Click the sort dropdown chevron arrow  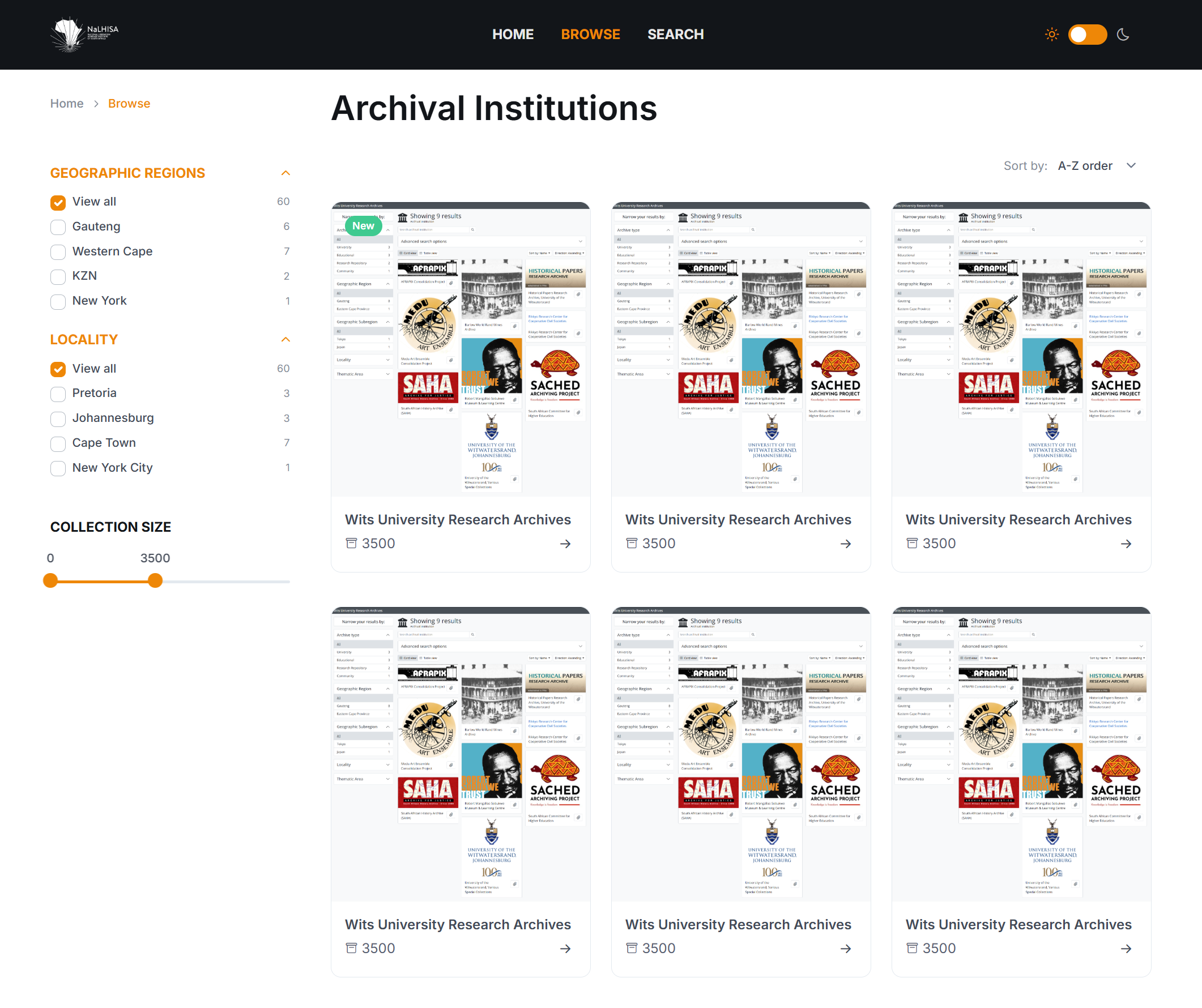pos(1131,166)
